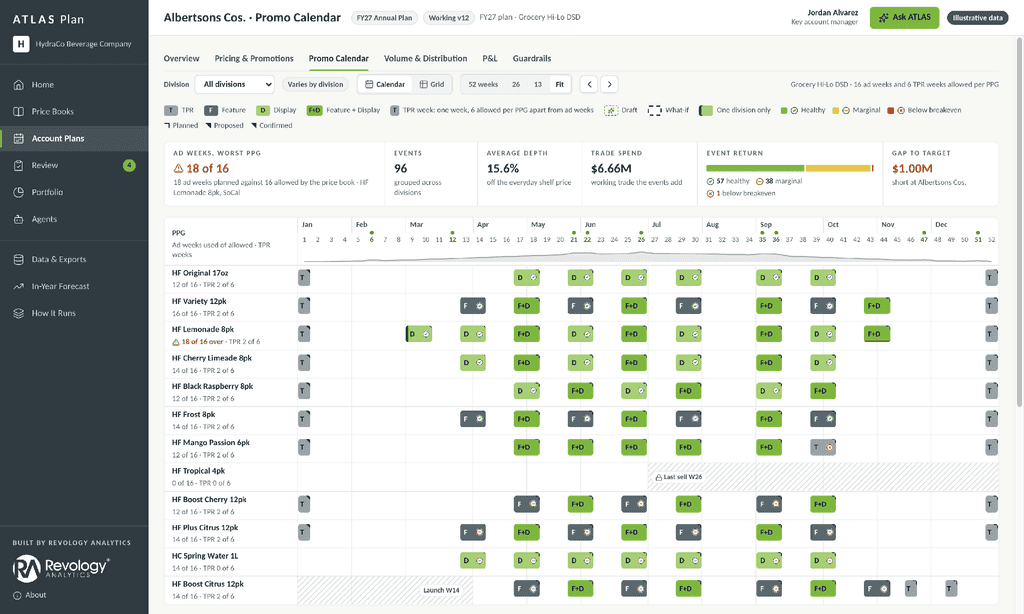Click the One division only legend swatch
This screenshot has width=1024, height=614.
705,110
